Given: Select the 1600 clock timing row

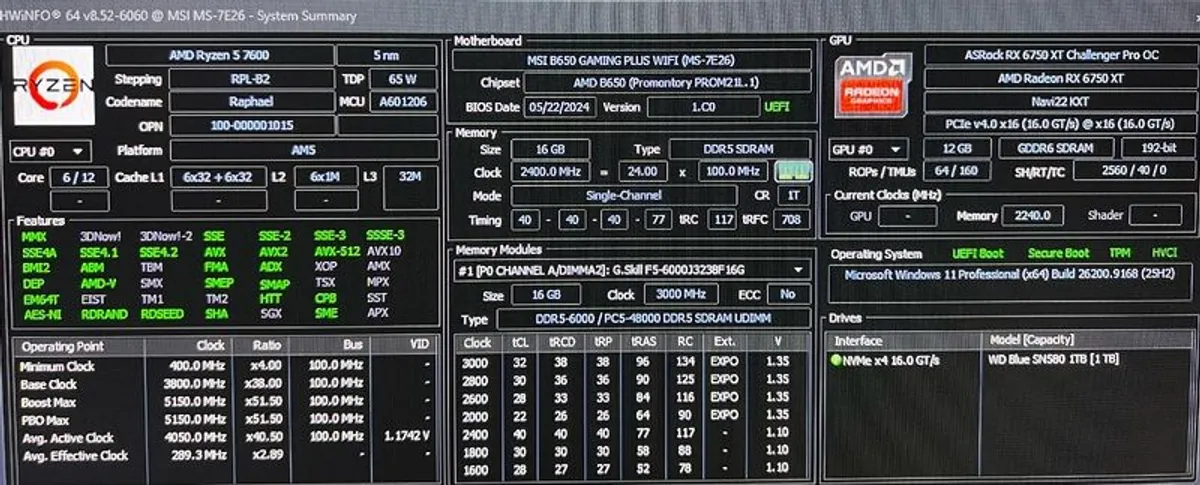Looking at the screenshot, I should 632,469.
